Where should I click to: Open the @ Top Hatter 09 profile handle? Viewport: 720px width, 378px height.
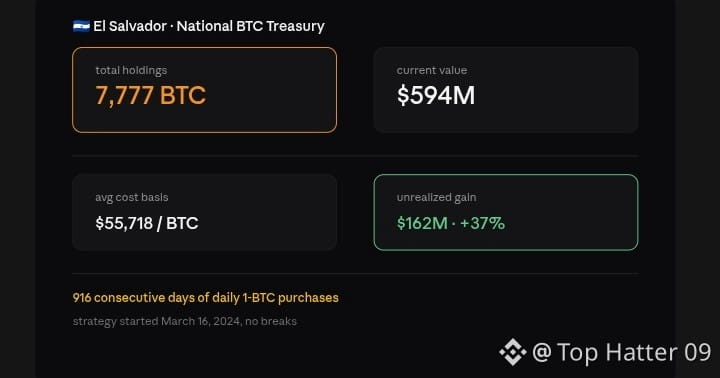[622, 352]
